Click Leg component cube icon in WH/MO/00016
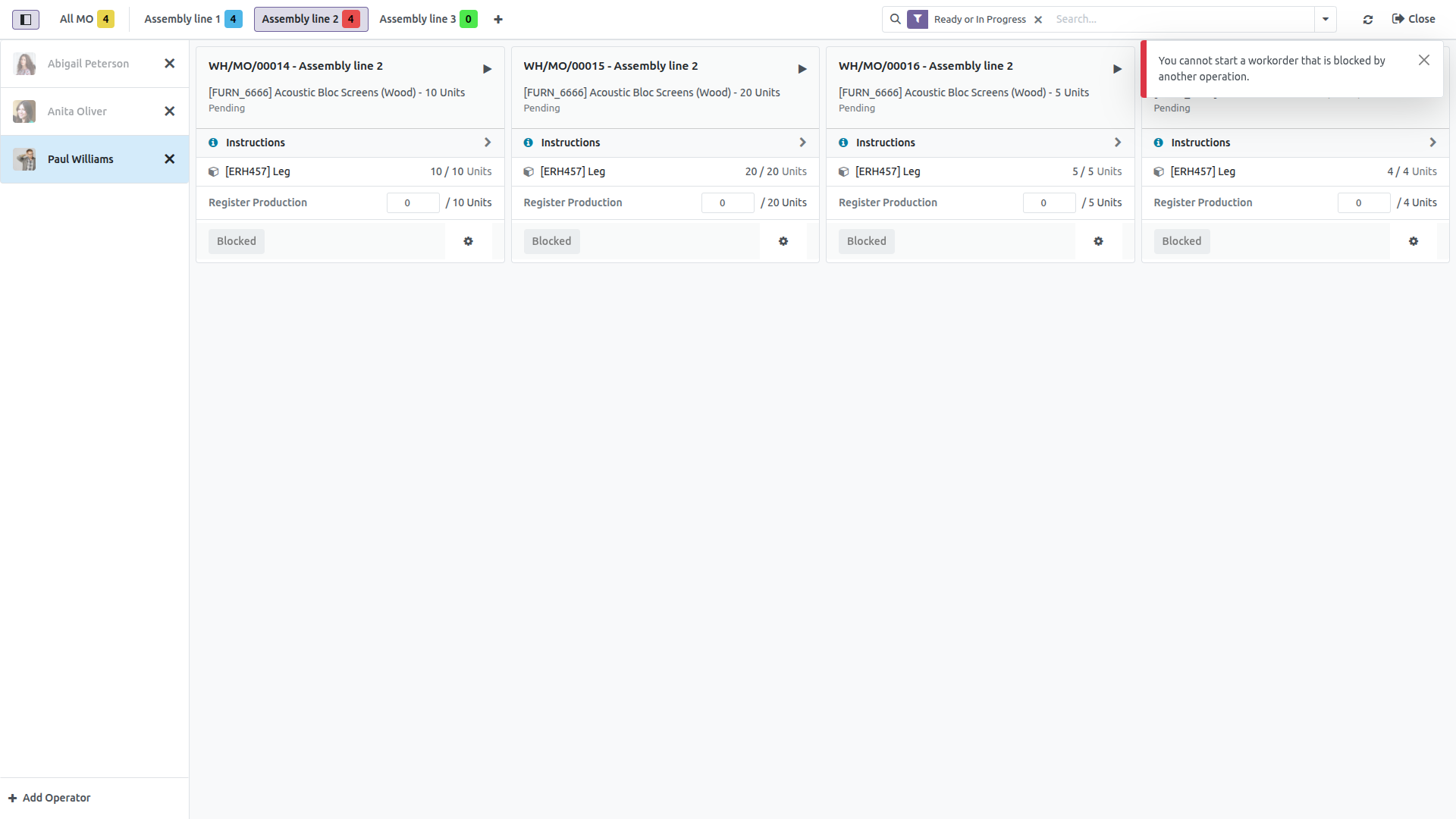Image resolution: width=1456 pixels, height=819 pixels. click(844, 172)
